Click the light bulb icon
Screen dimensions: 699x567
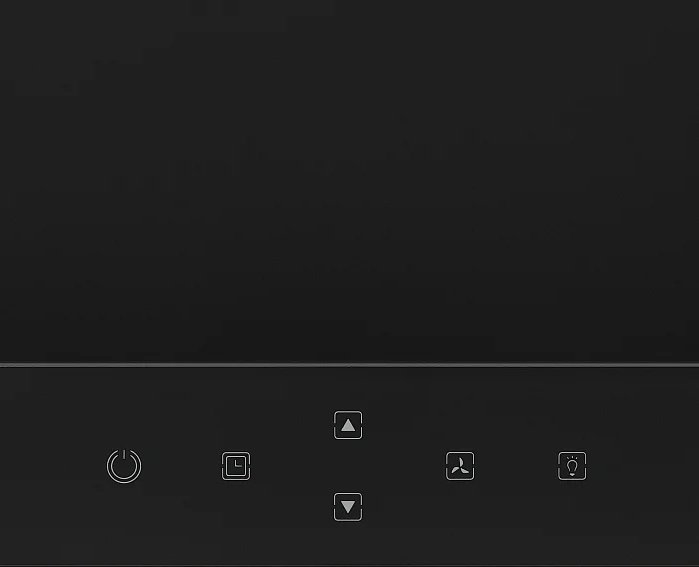point(572,466)
